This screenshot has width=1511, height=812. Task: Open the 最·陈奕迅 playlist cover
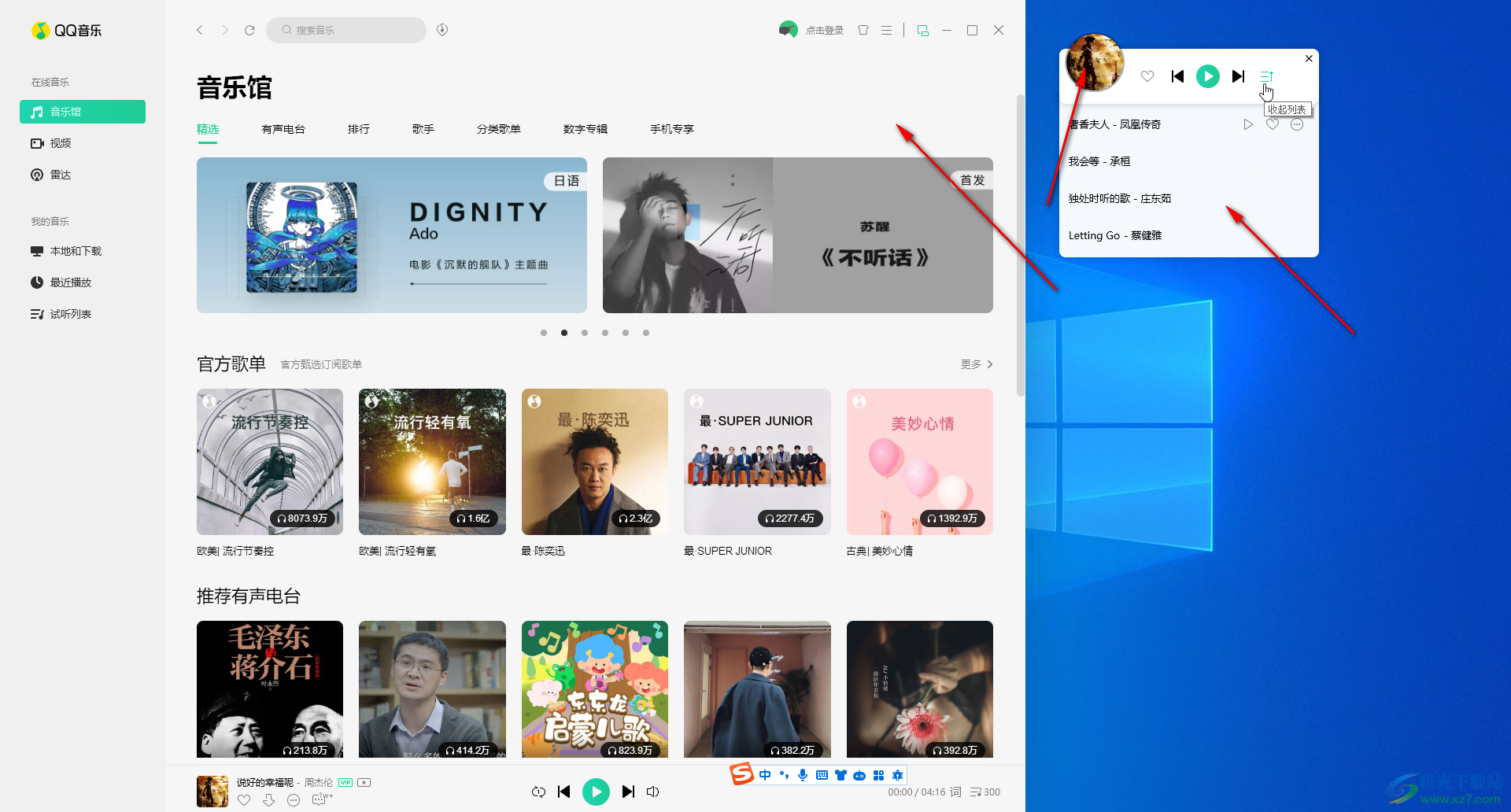point(595,462)
